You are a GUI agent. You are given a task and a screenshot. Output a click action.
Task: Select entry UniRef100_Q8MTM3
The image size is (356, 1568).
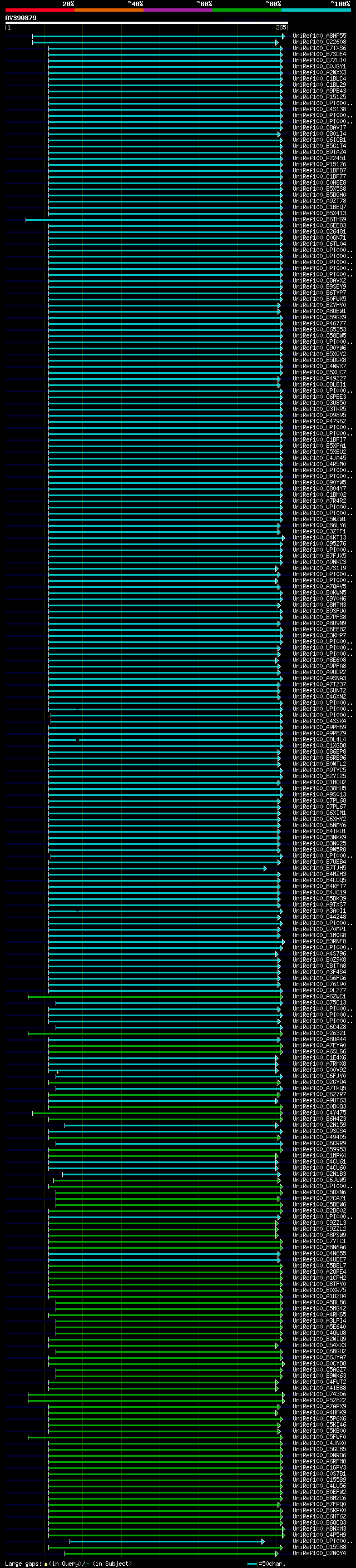click(319, 605)
